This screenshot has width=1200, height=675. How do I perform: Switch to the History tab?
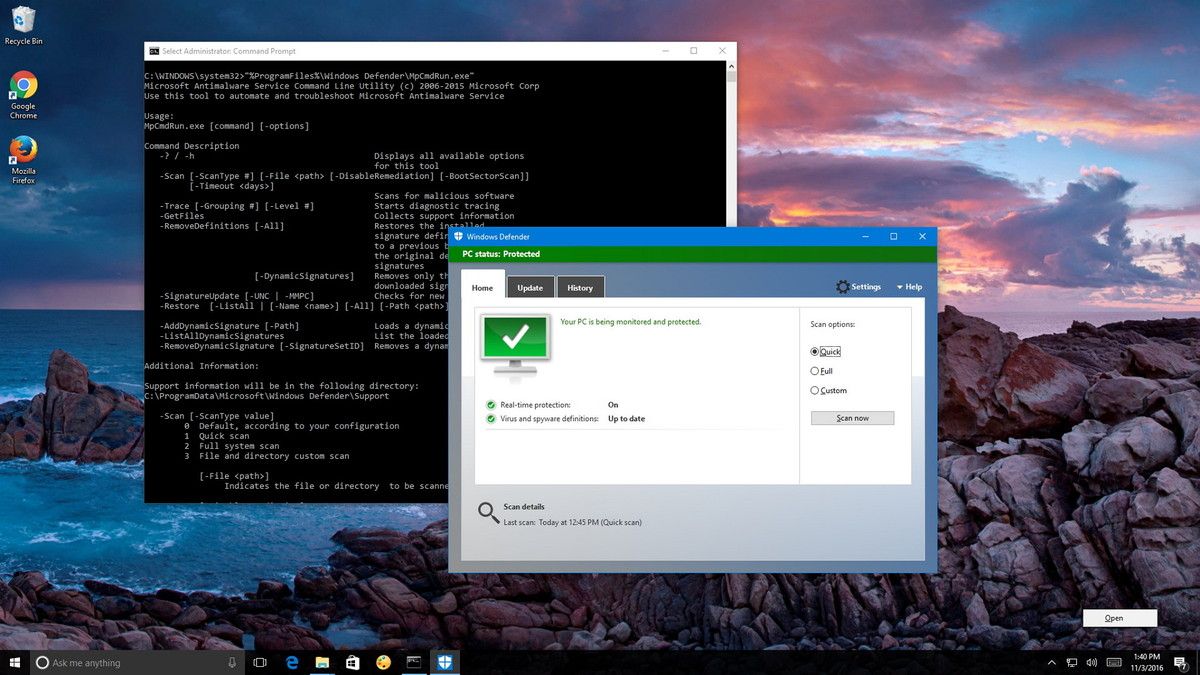pos(580,288)
